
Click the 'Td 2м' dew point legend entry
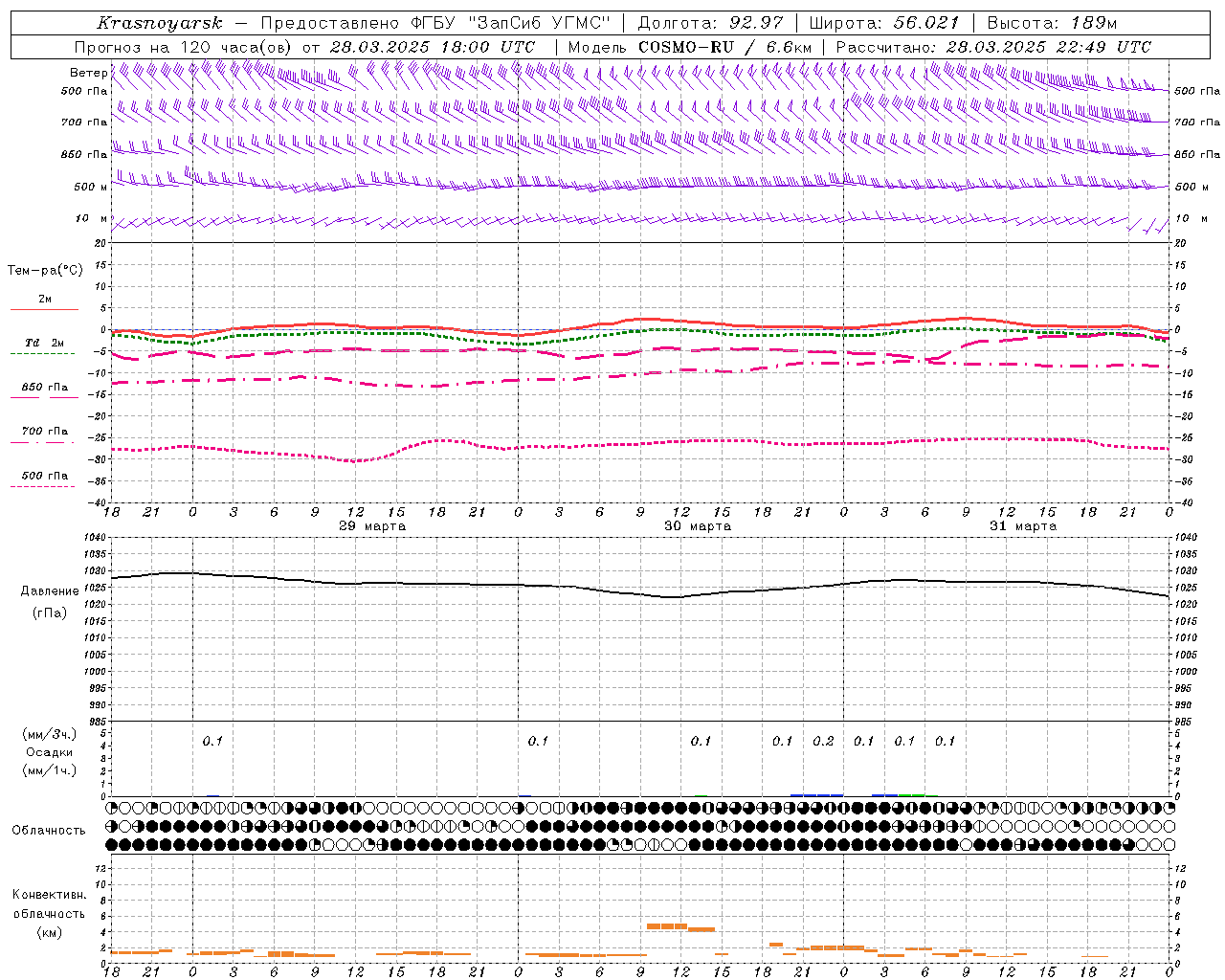pos(44,343)
